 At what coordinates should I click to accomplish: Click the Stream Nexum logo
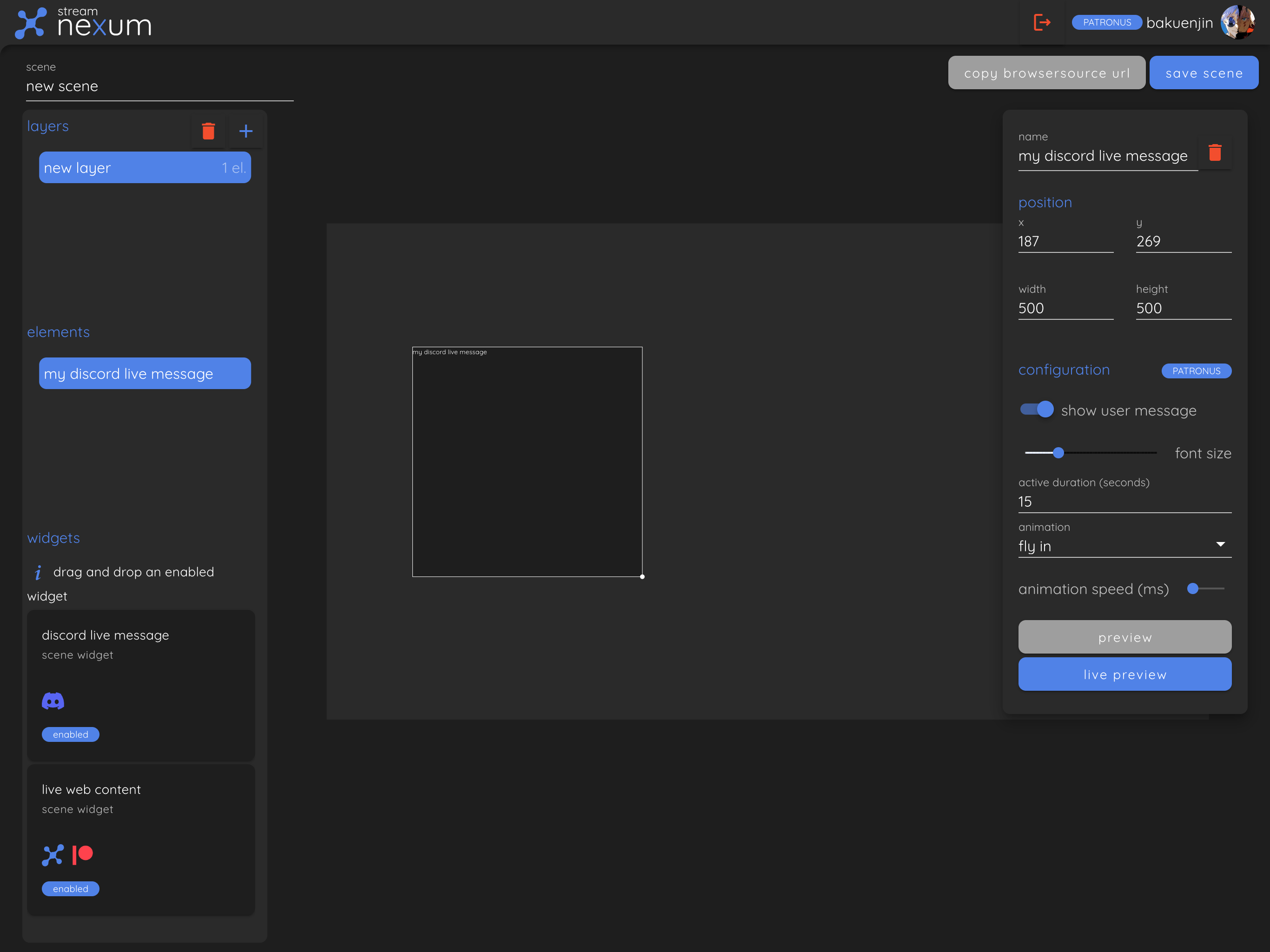[83, 23]
